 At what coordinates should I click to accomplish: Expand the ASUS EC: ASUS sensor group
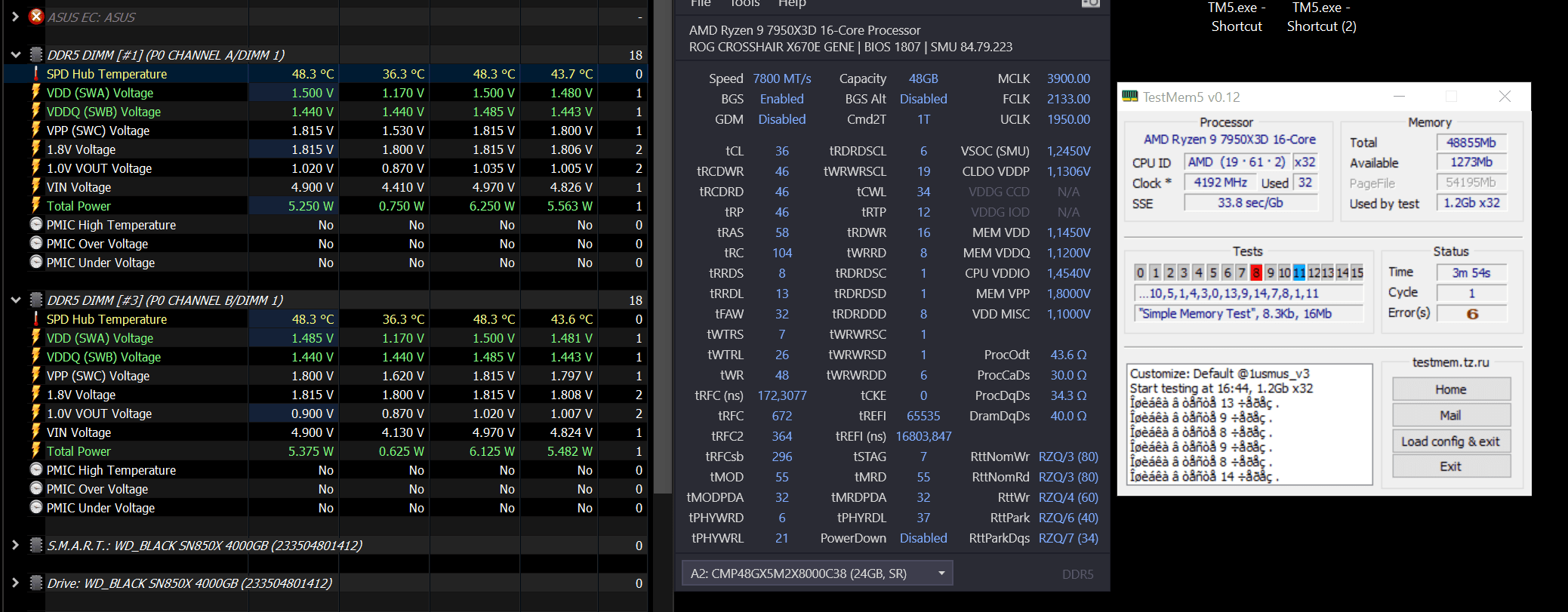click(15, 17)
